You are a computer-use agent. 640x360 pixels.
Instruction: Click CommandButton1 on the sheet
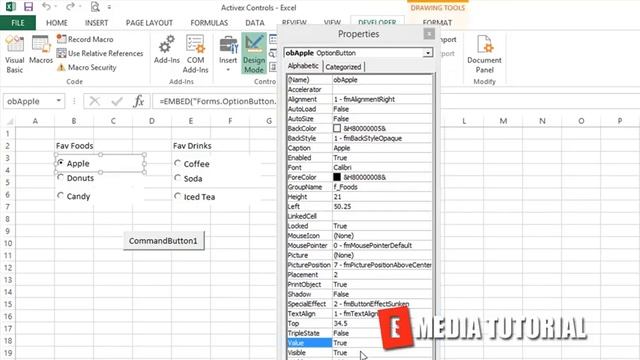(163, 241)
